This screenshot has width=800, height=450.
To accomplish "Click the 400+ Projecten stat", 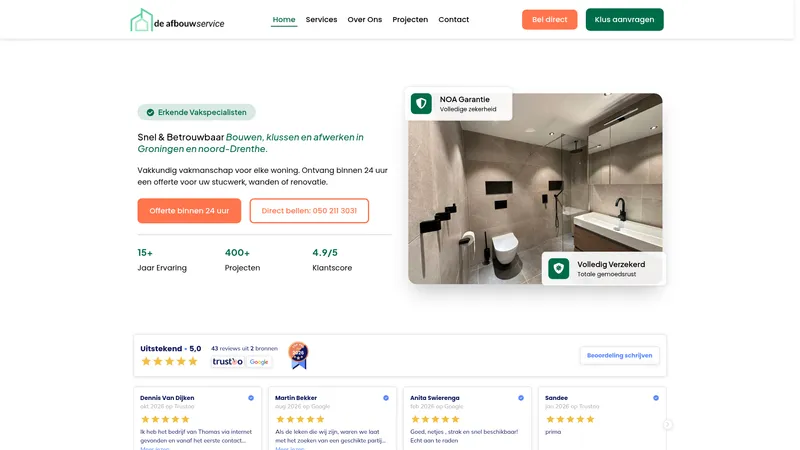I will (242, 260).
